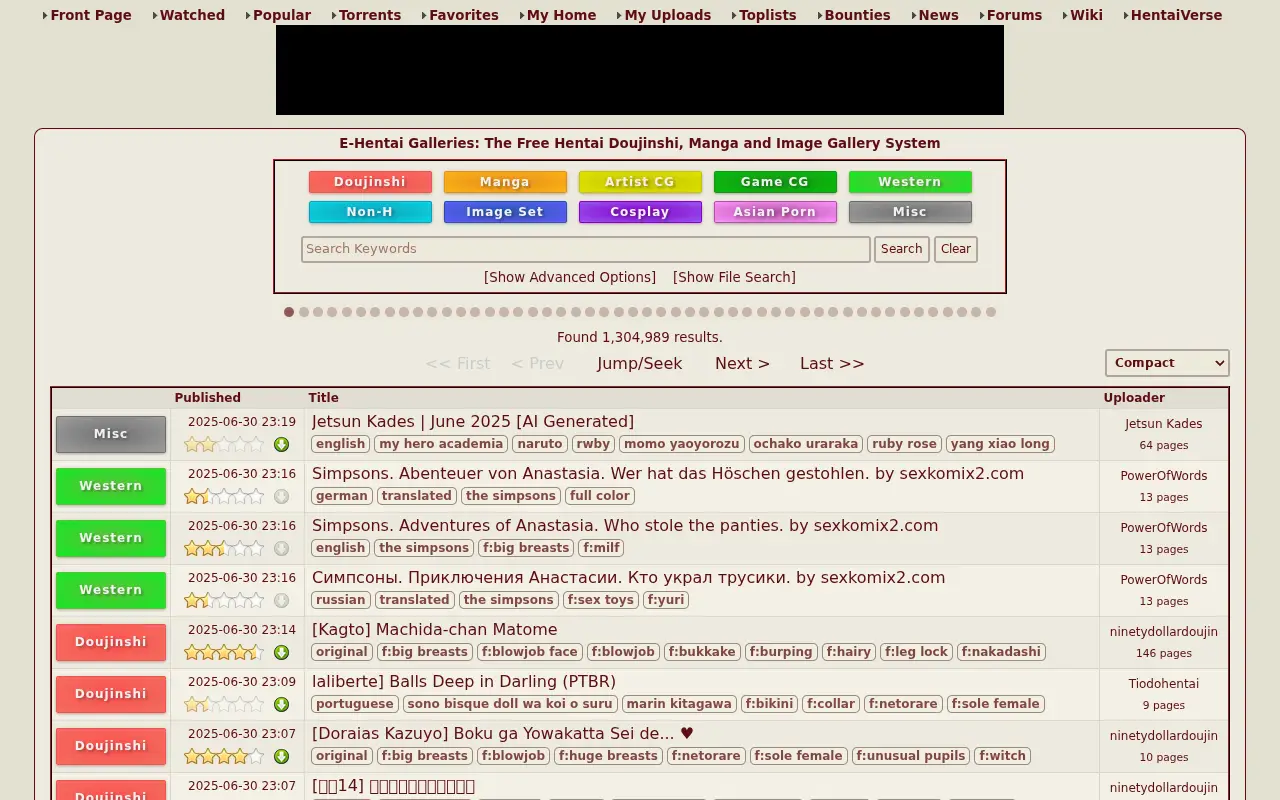Click Misc category badge on Jetsun Kades row
The height and width of the screenshot is (800, 1280).
[111, 434]
